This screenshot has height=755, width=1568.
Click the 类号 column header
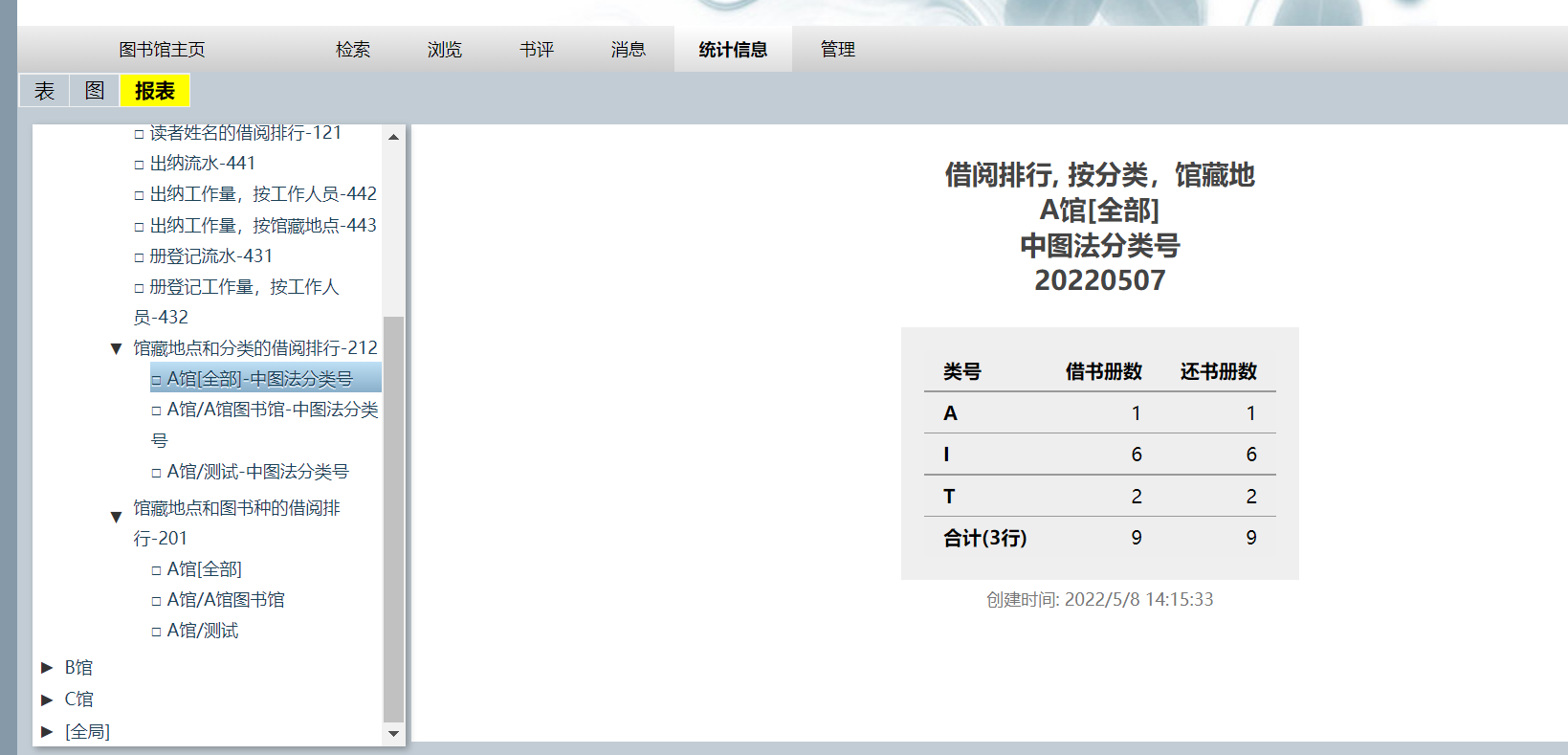[962, 371]
